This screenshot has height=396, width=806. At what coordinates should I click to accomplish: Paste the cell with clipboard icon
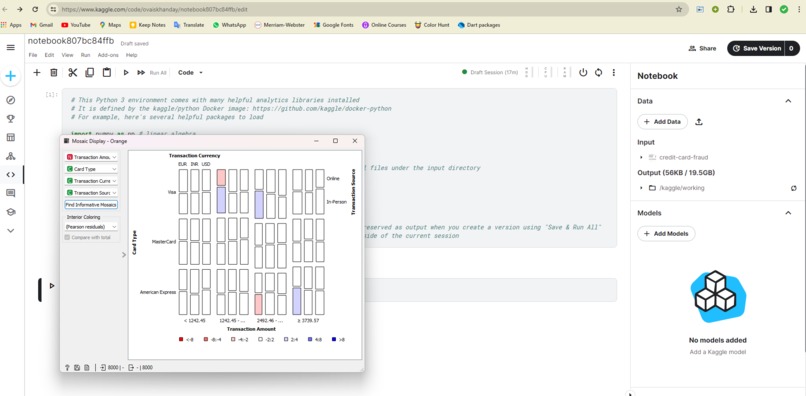click(x=106, y=73)
